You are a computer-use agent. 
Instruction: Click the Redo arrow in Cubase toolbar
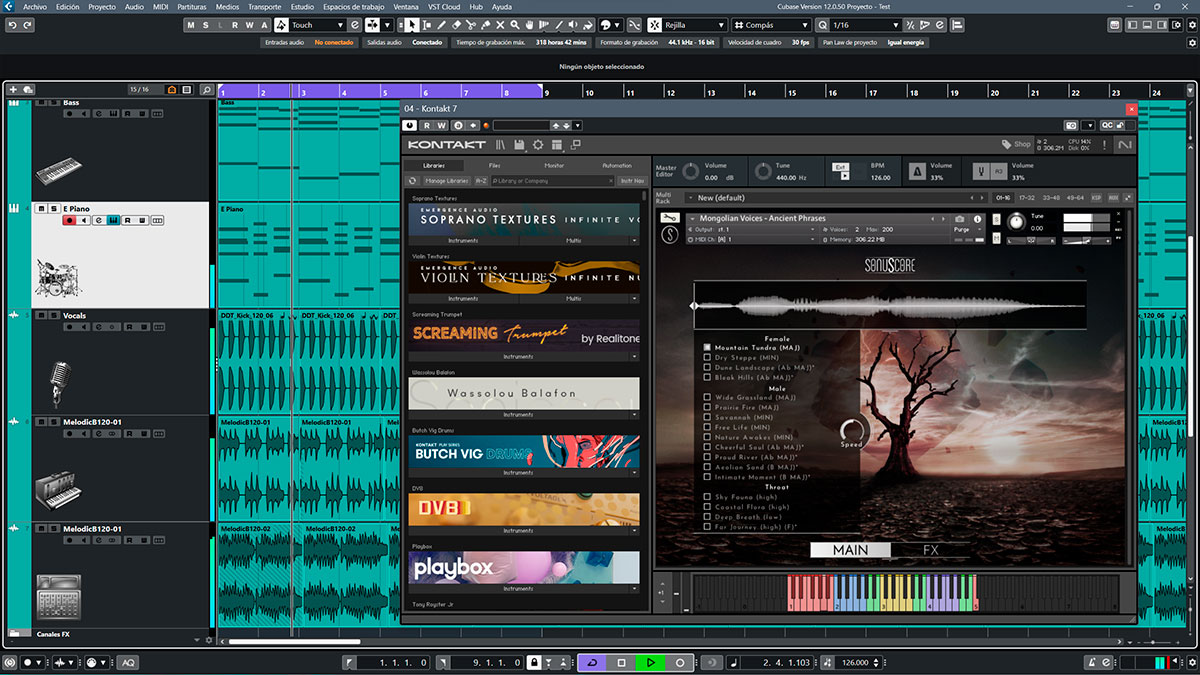[28, 25]
